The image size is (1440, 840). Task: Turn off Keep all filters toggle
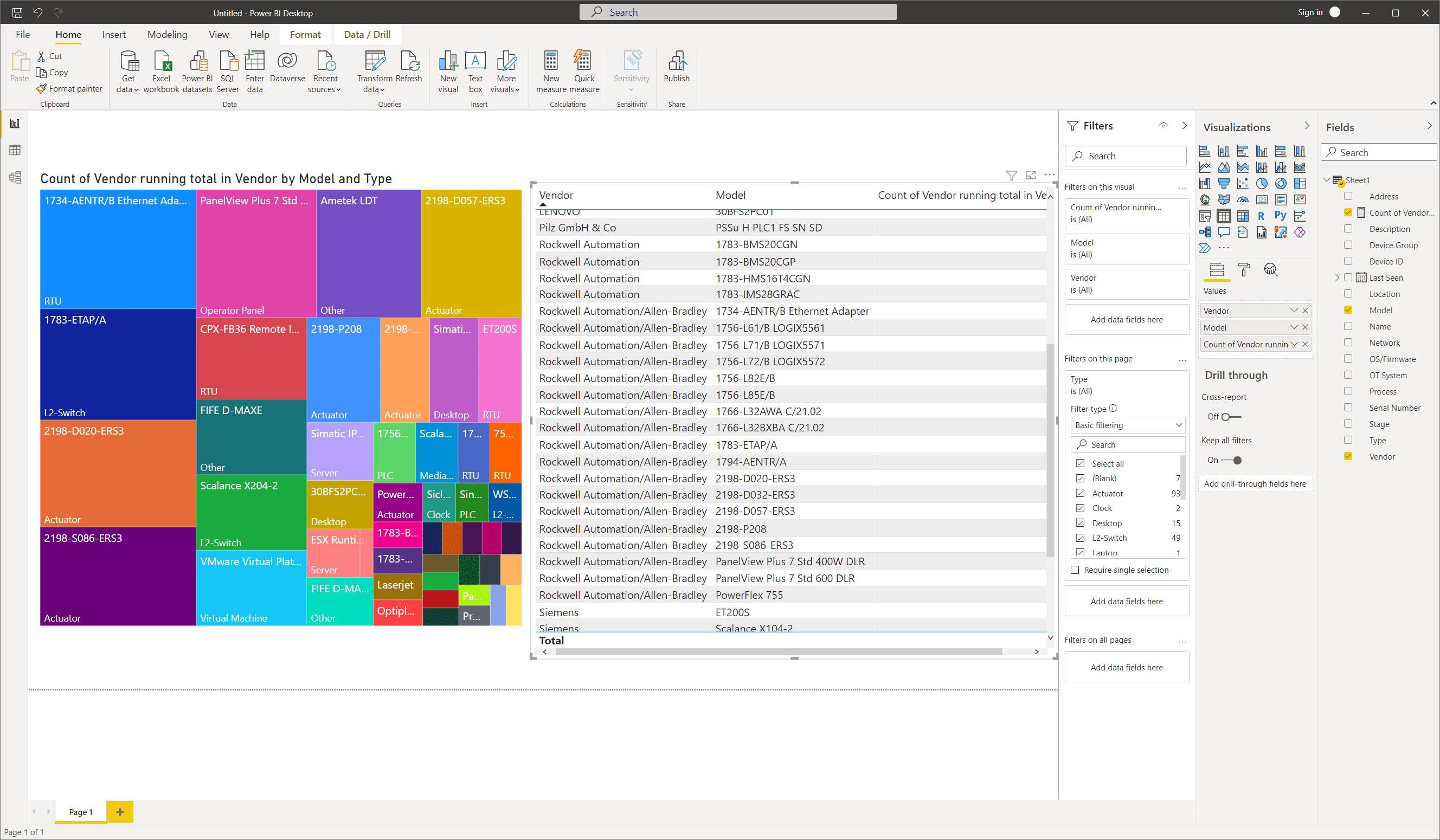click(1231, 460)
